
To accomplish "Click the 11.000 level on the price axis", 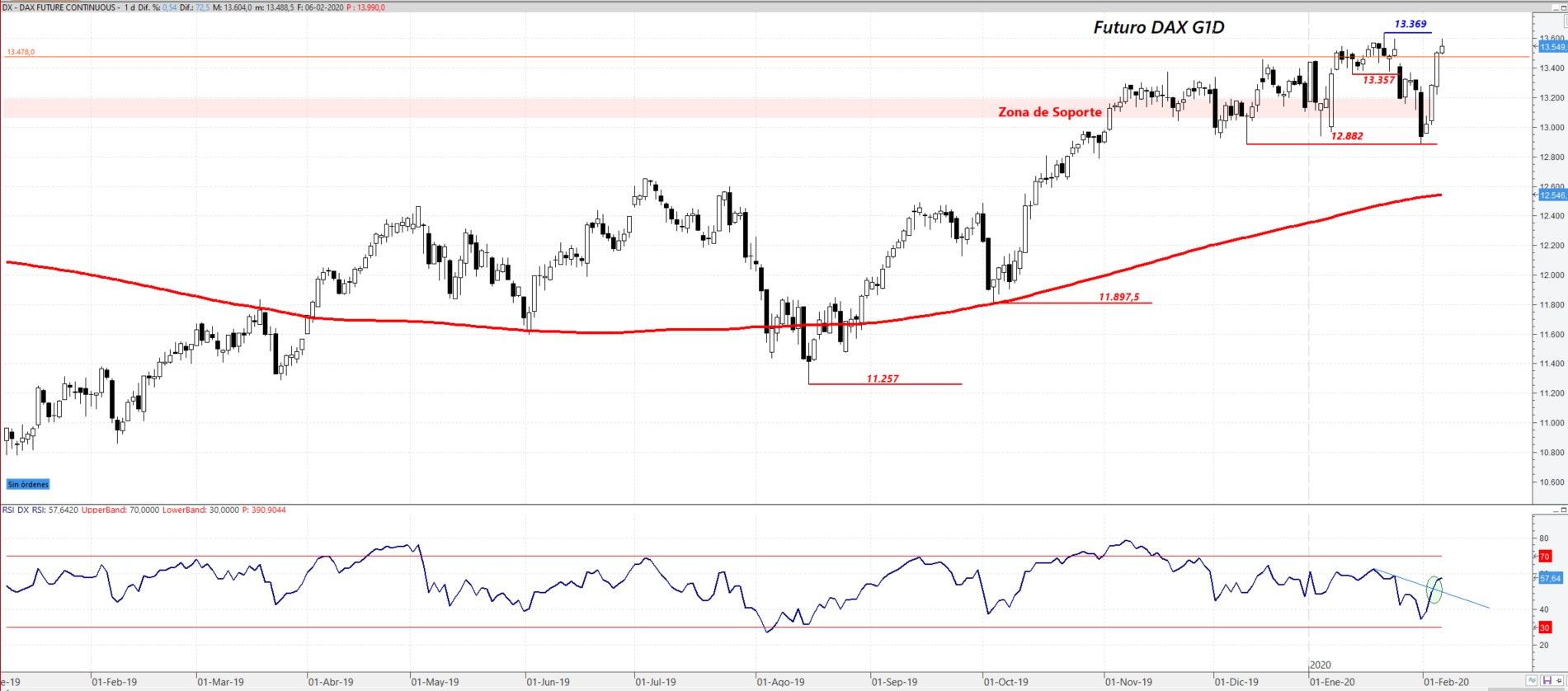I will click(x=1551, y=423).
